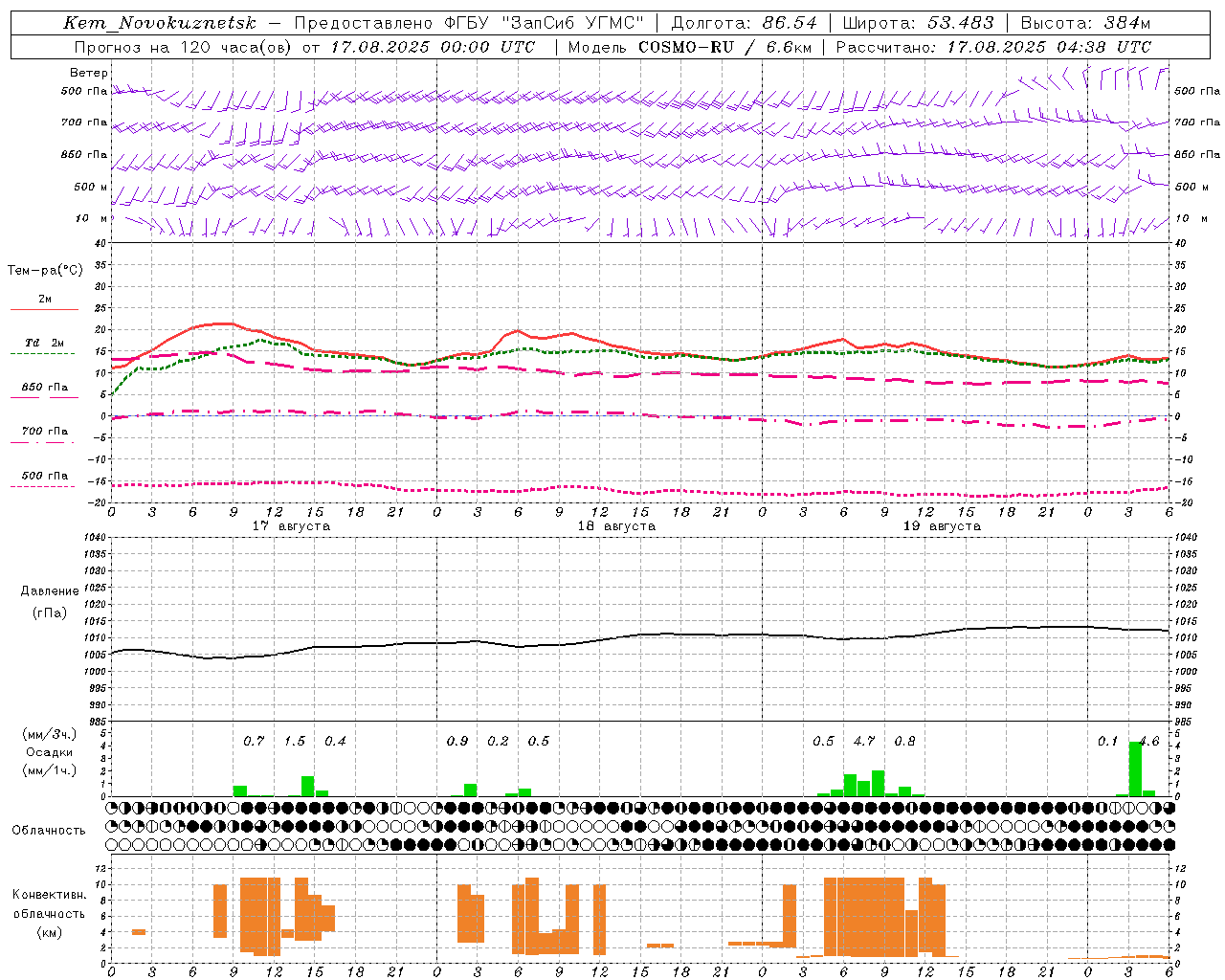Click the precipitation value 4.6
This screenshot has height=980, width=1225.
coord(1148,742)
